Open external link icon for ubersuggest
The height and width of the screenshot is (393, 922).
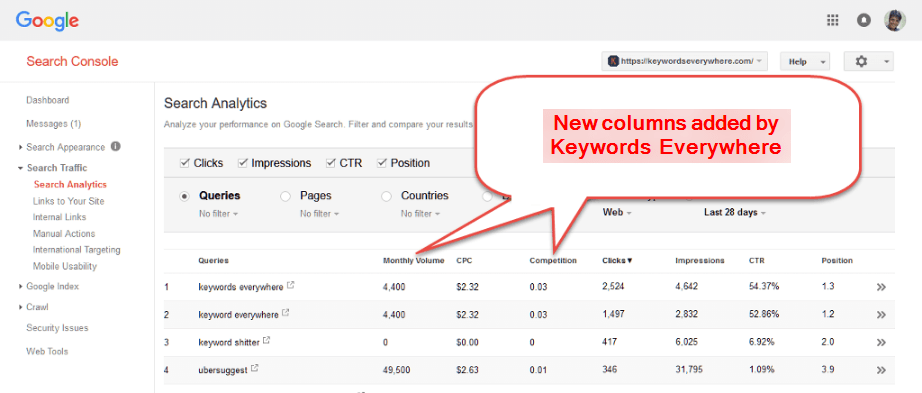click(255, 368)
